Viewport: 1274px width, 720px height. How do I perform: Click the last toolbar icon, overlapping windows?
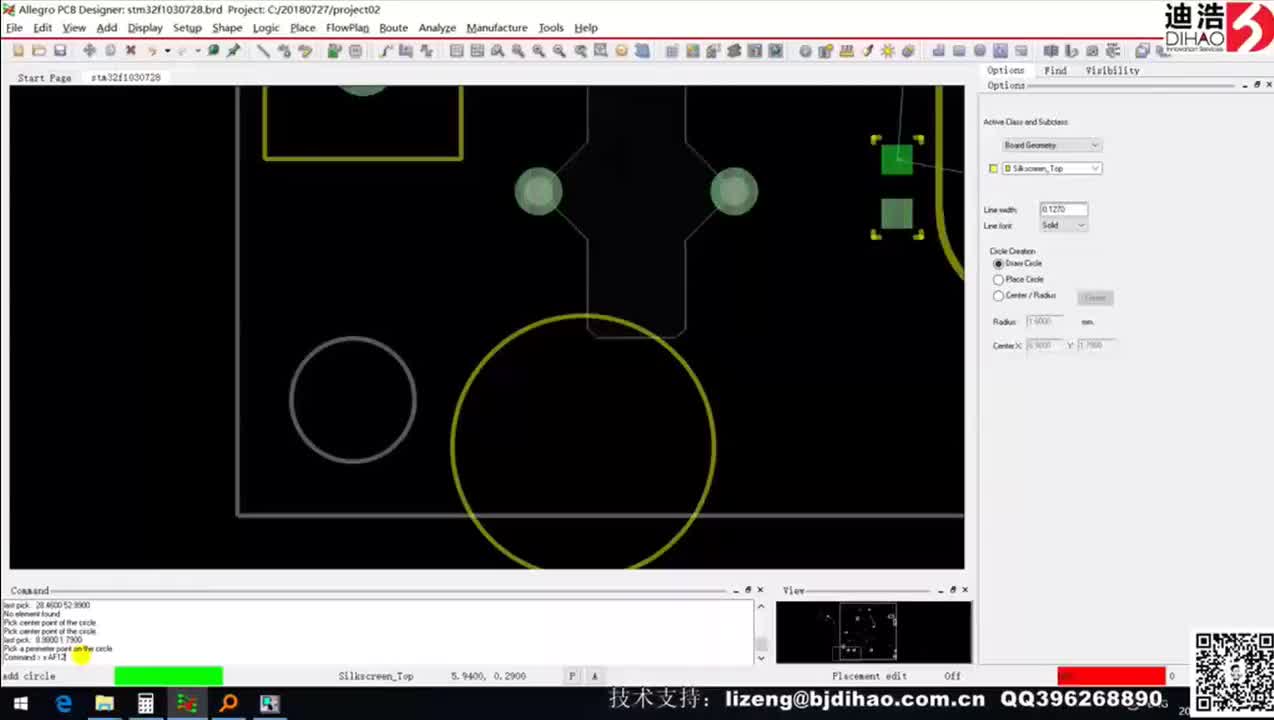[x=1142, y=51]
